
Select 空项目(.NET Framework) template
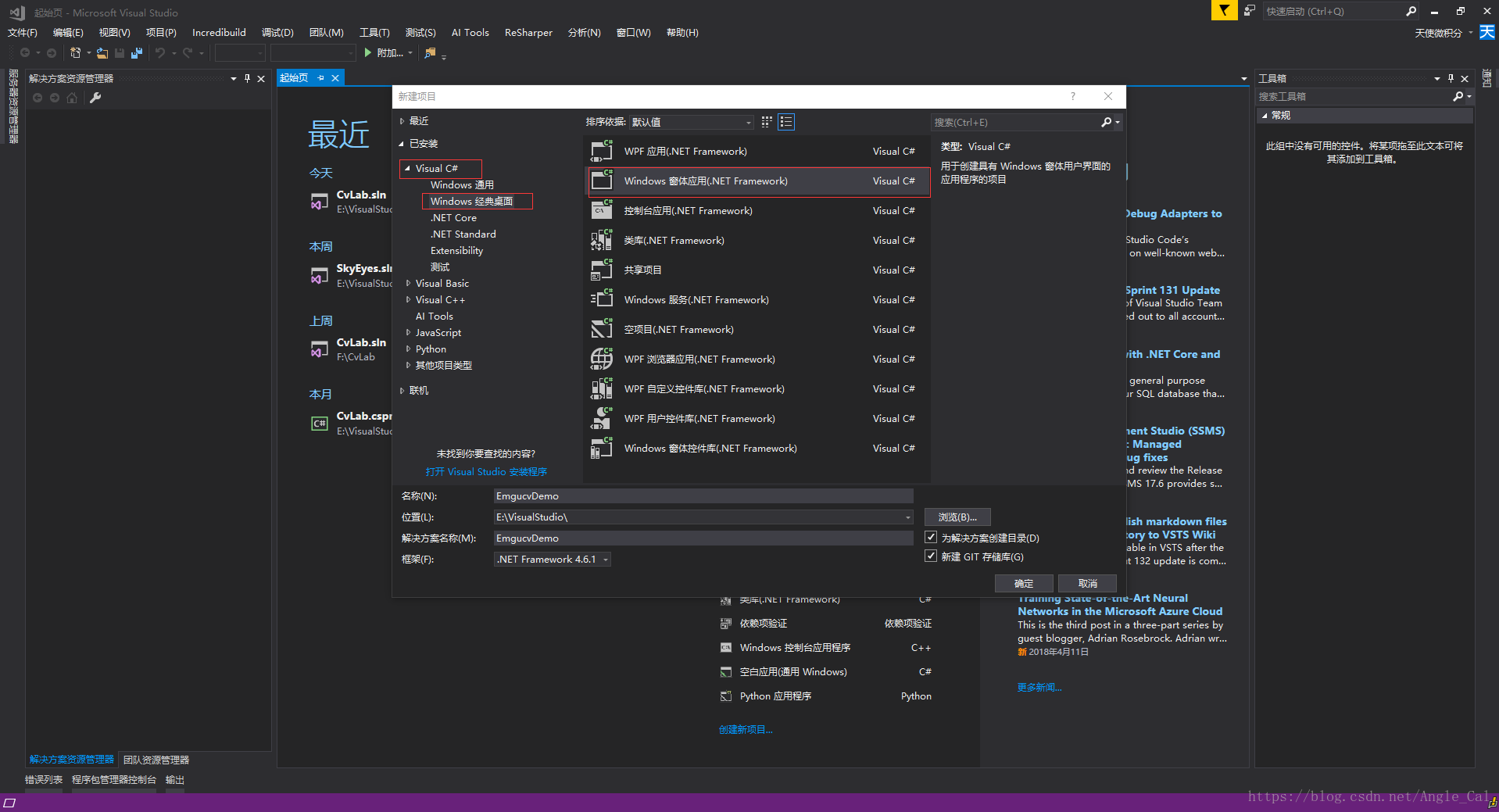coord(757,329)
